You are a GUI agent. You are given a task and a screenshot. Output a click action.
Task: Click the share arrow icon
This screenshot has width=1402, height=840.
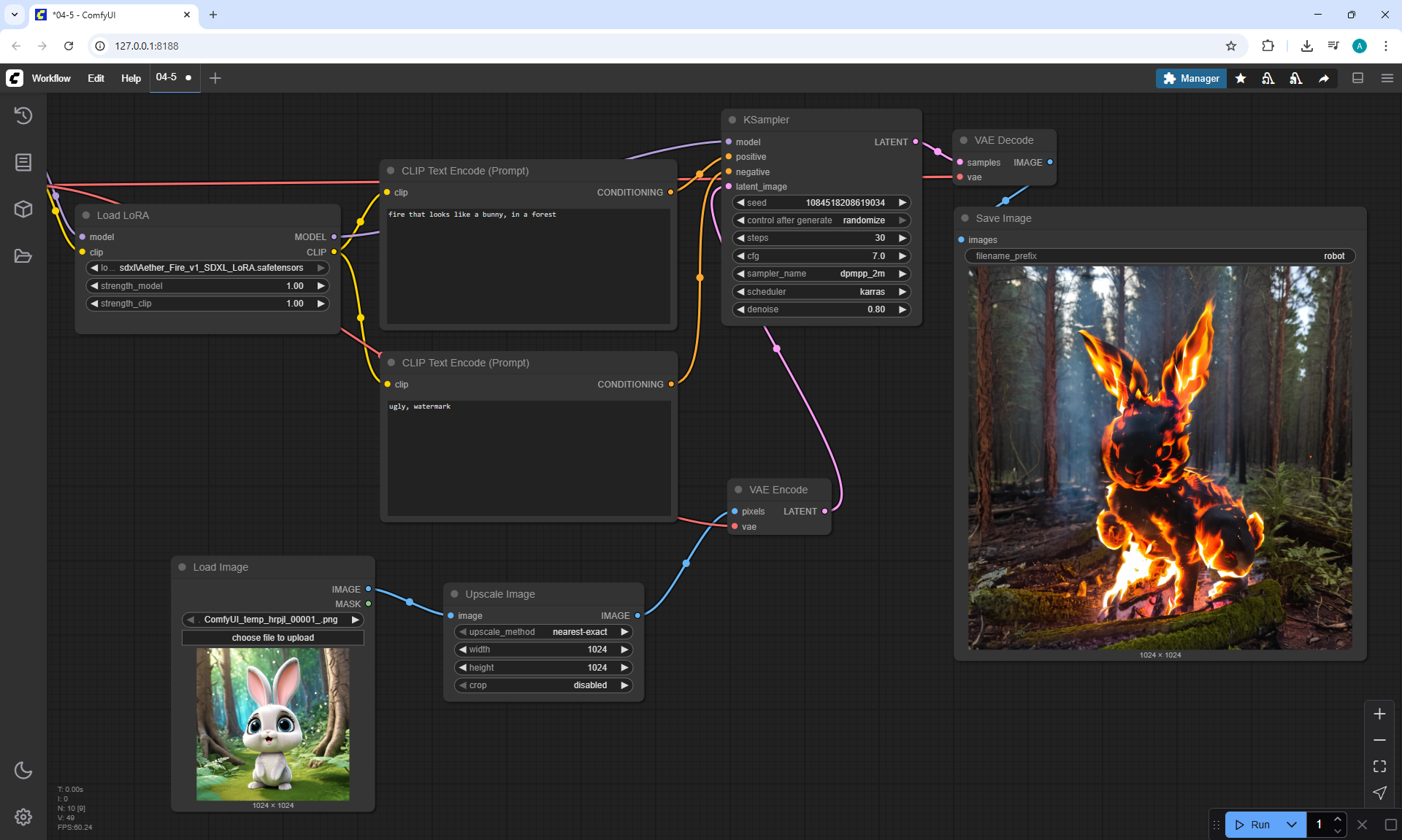pos(1324,78)
